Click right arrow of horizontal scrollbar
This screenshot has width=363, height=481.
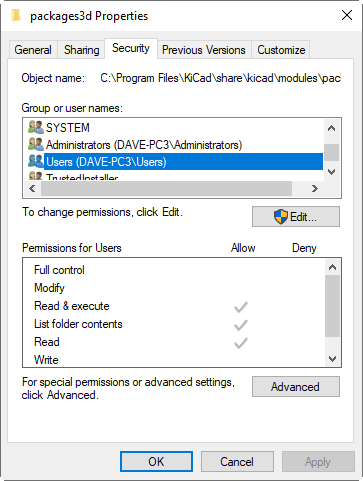click(315, 189)
